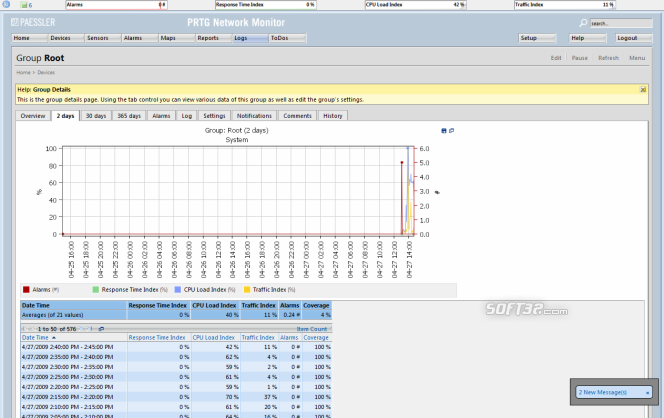Click the green Response Time Index legend swatch
The image size is (664, 418).
(x=96, y=290)
